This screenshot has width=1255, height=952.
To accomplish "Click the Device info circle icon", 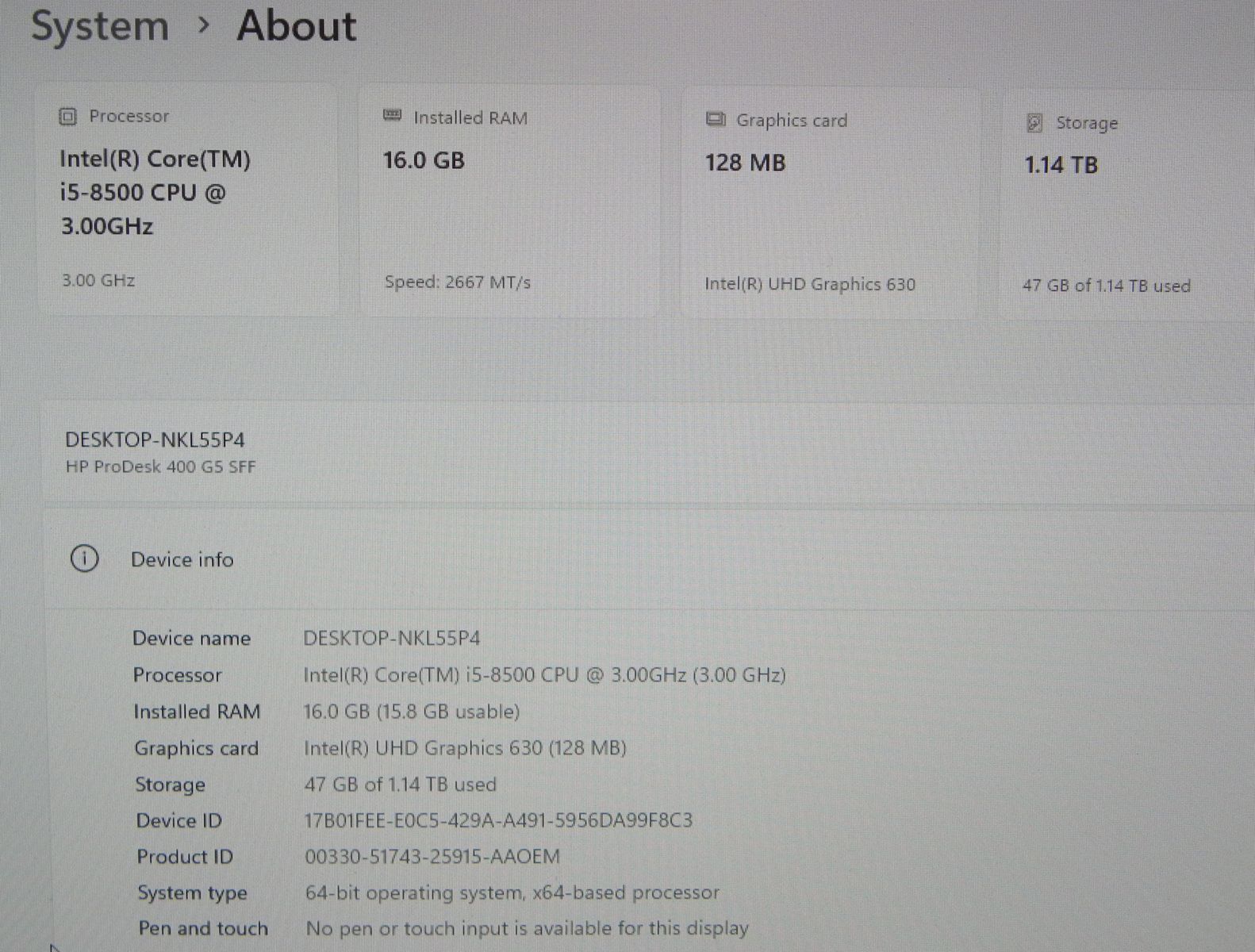I will 85,559.
